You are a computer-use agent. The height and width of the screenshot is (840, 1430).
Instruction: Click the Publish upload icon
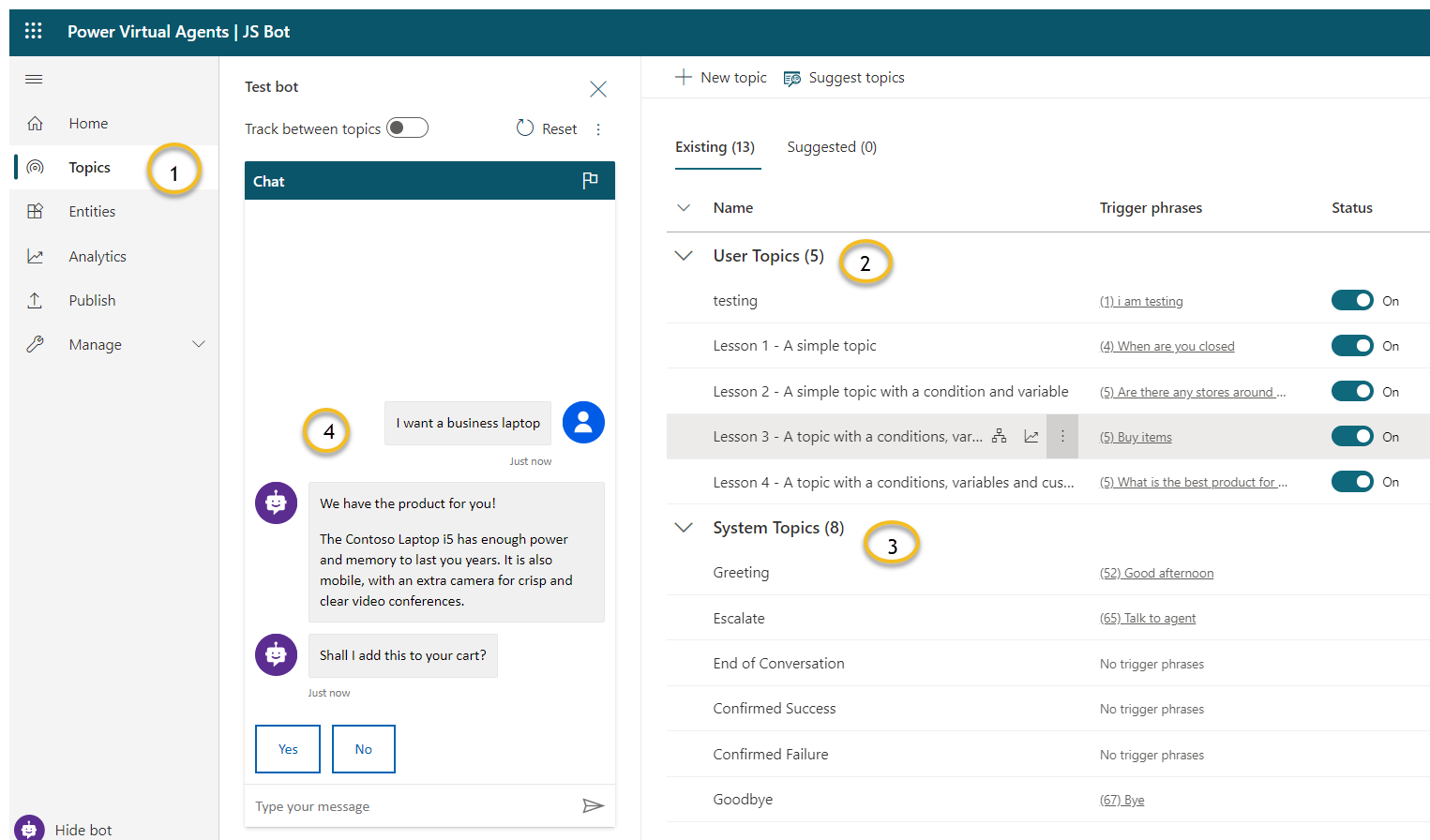pyautogui.click(x=35, y=300)
